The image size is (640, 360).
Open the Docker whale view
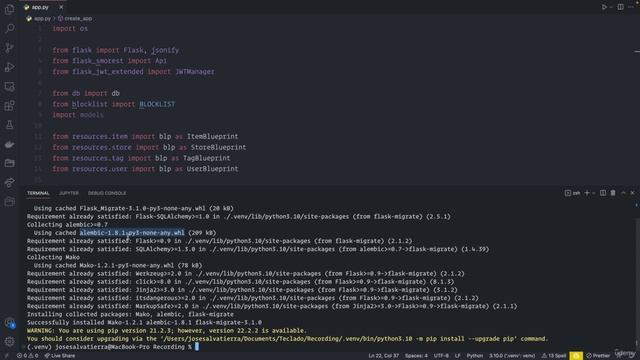tap(9, 144)
